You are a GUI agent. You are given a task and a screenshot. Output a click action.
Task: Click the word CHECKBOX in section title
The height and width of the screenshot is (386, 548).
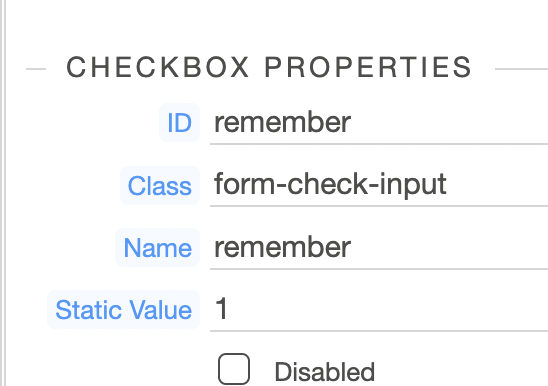click(158, 67)
